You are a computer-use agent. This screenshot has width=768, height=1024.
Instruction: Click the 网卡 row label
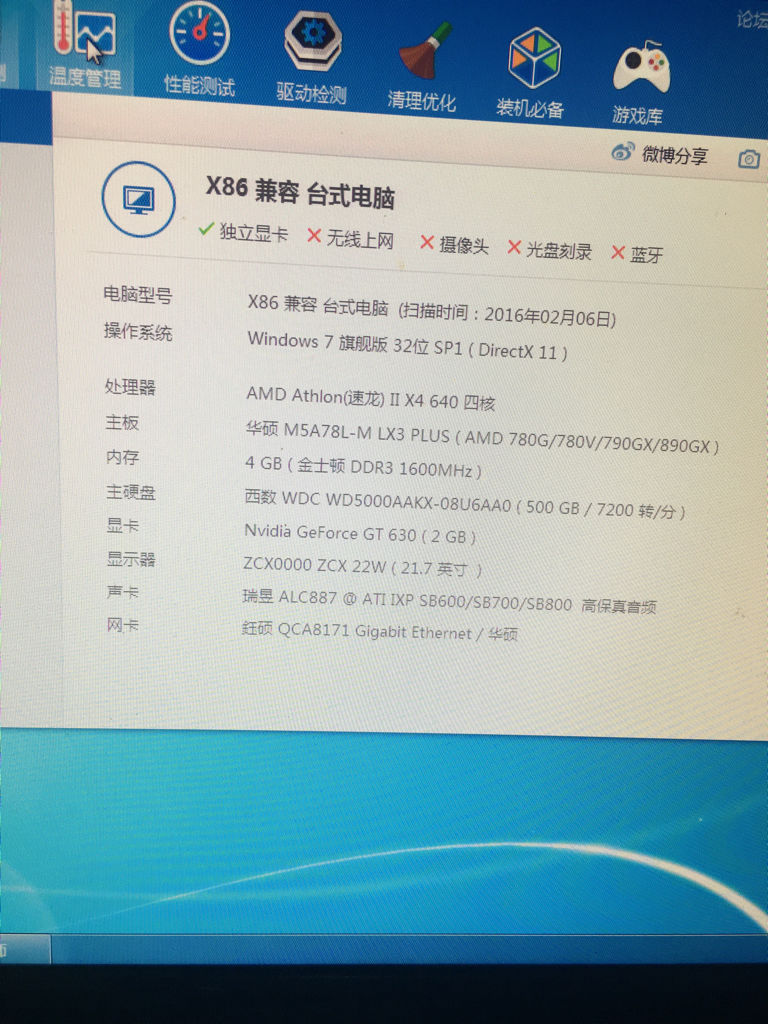tap(123, 626)
